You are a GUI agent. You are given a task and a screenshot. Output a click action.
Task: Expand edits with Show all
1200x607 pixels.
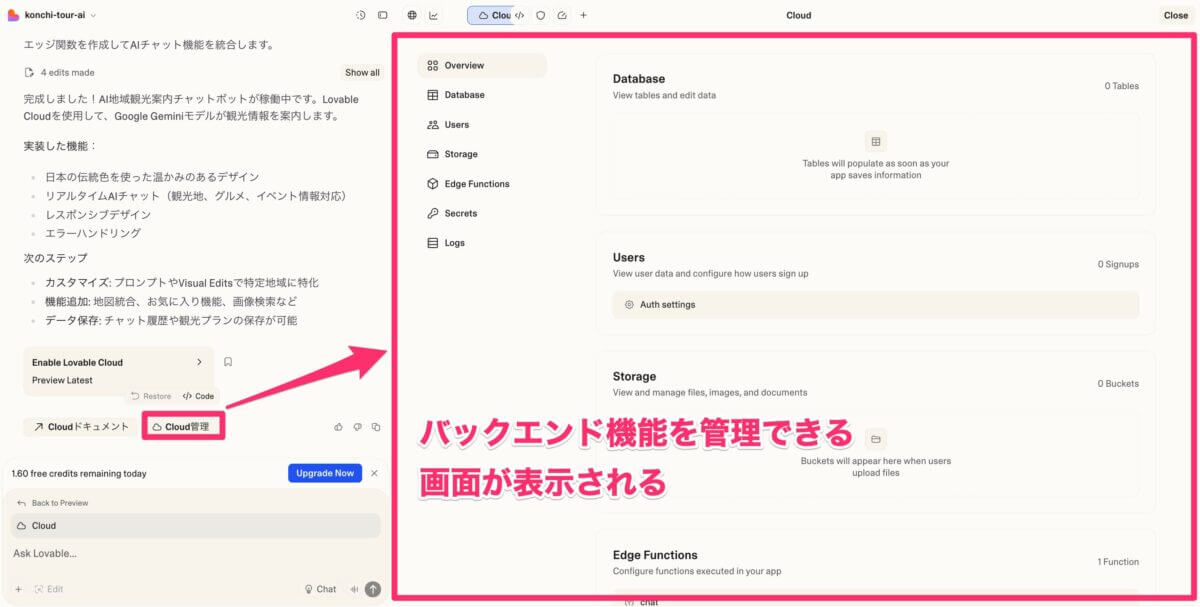click(362, 72)
